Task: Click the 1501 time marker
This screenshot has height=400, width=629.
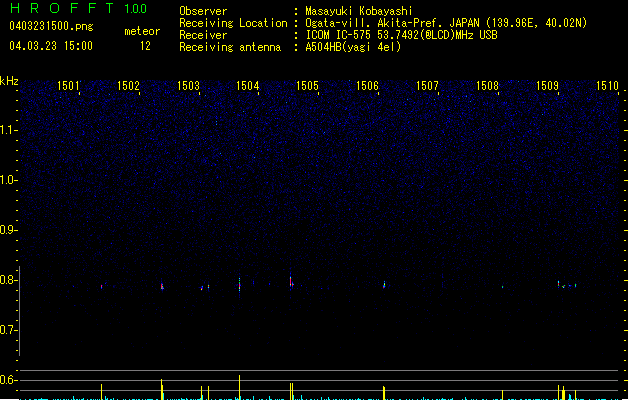Action: pyautogui.click(x=68, y=86)
